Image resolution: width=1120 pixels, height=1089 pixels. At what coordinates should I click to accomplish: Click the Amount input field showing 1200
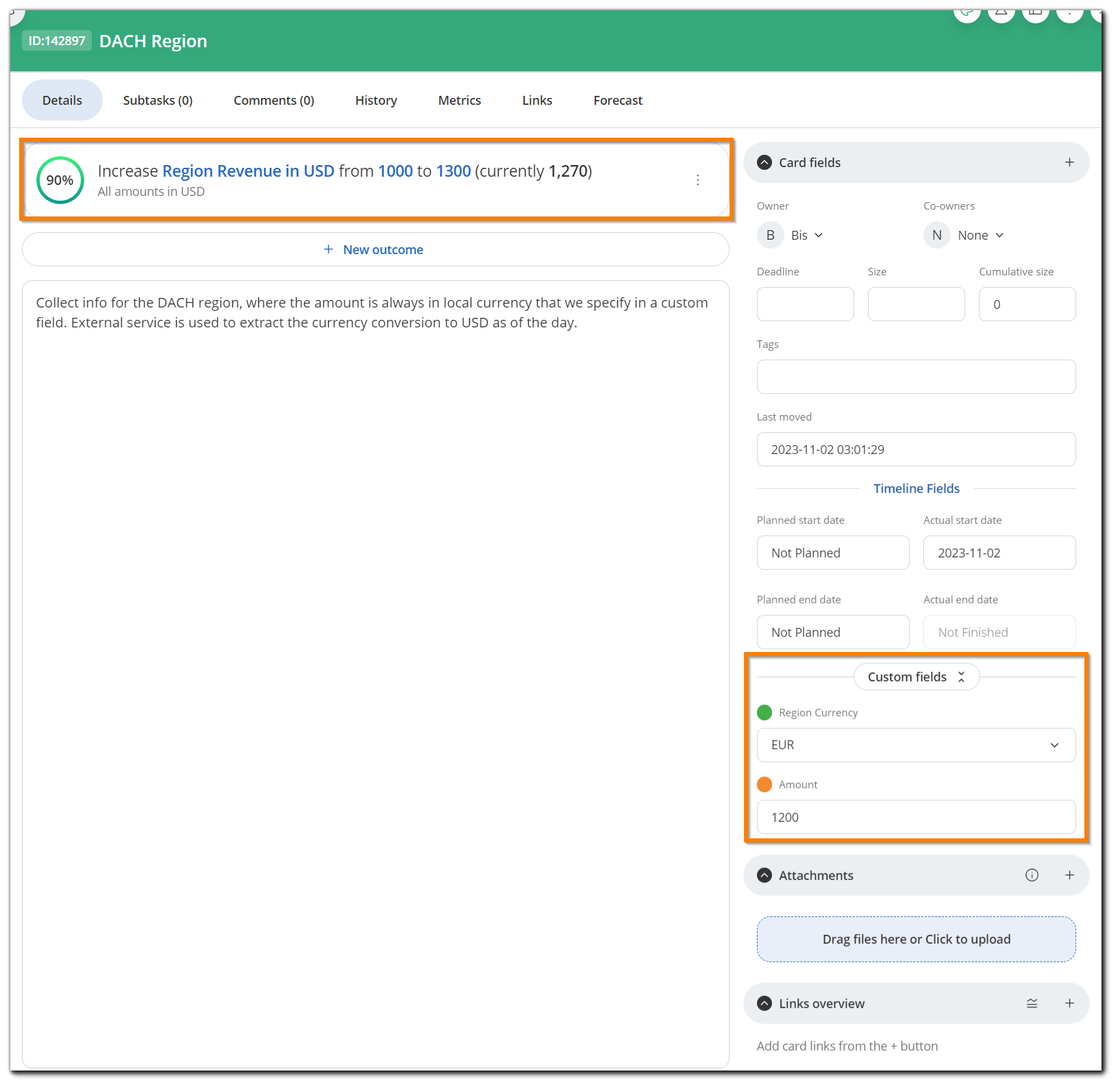(x=916, y=817)
